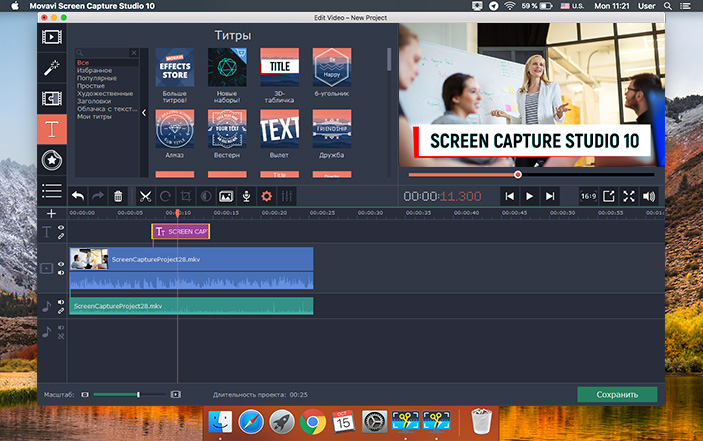Adjust preview volume speaker icon
Image resolution: width=703 pixels, height=441 pixels.
649,196
